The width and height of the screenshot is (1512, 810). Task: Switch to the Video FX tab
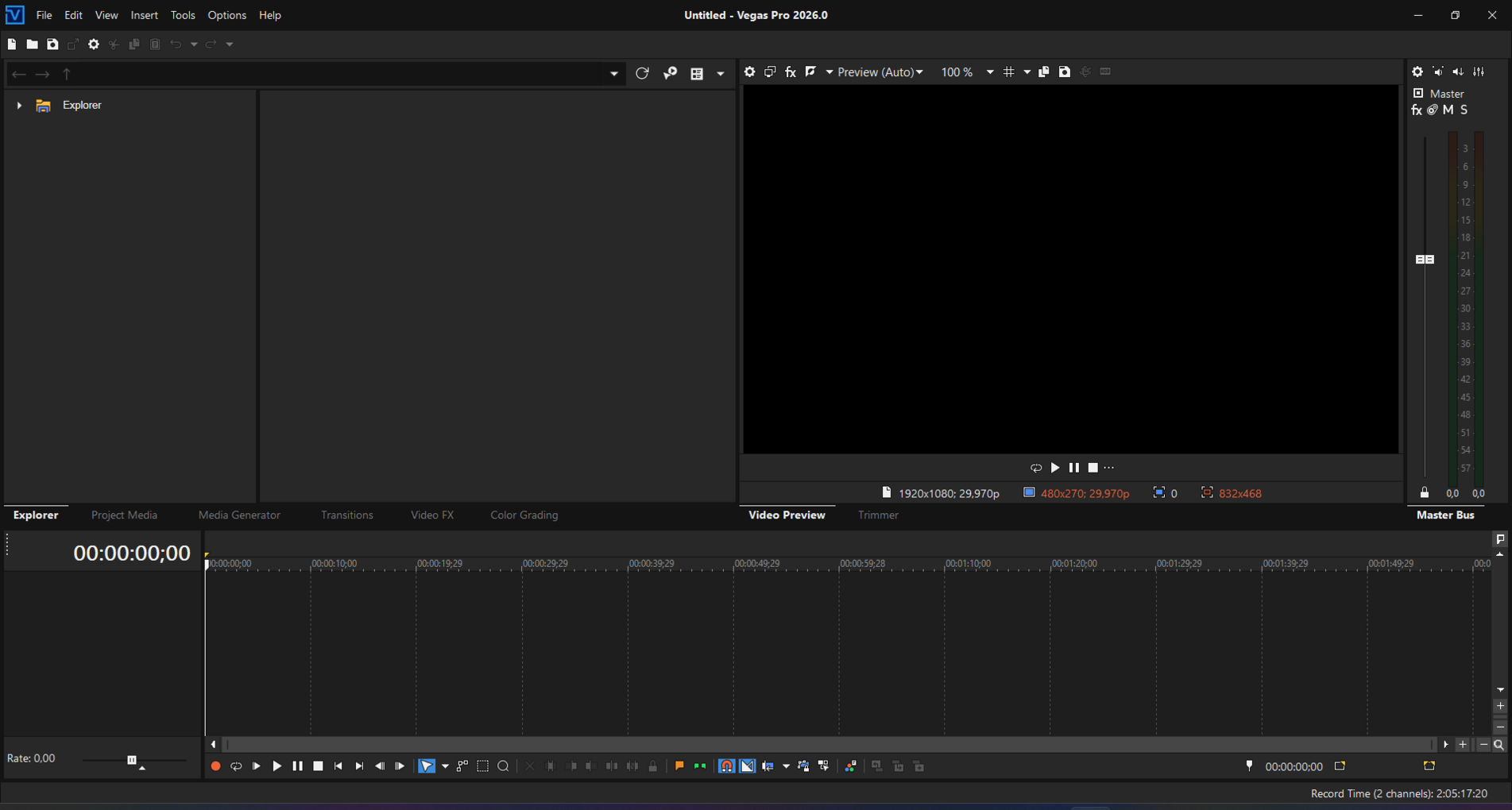click(x=432, y=515)
